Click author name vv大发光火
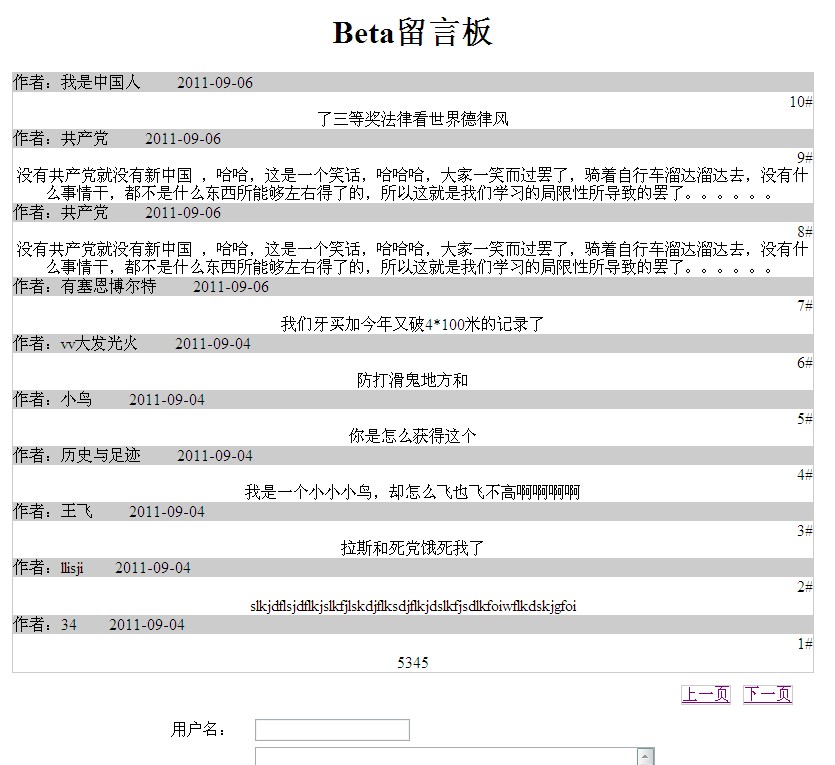The image size is (835, 765). tap(99, 343)
